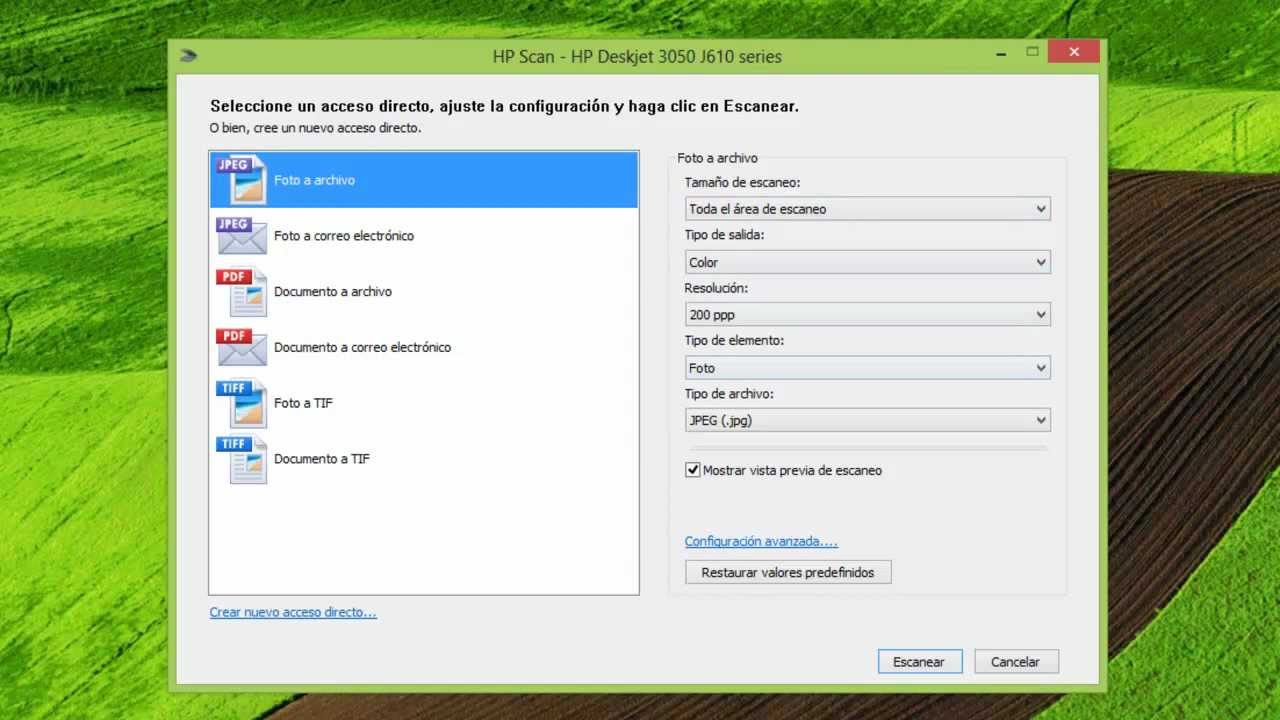
Task: Close the HP Scan window
Action: (1074, 52)
